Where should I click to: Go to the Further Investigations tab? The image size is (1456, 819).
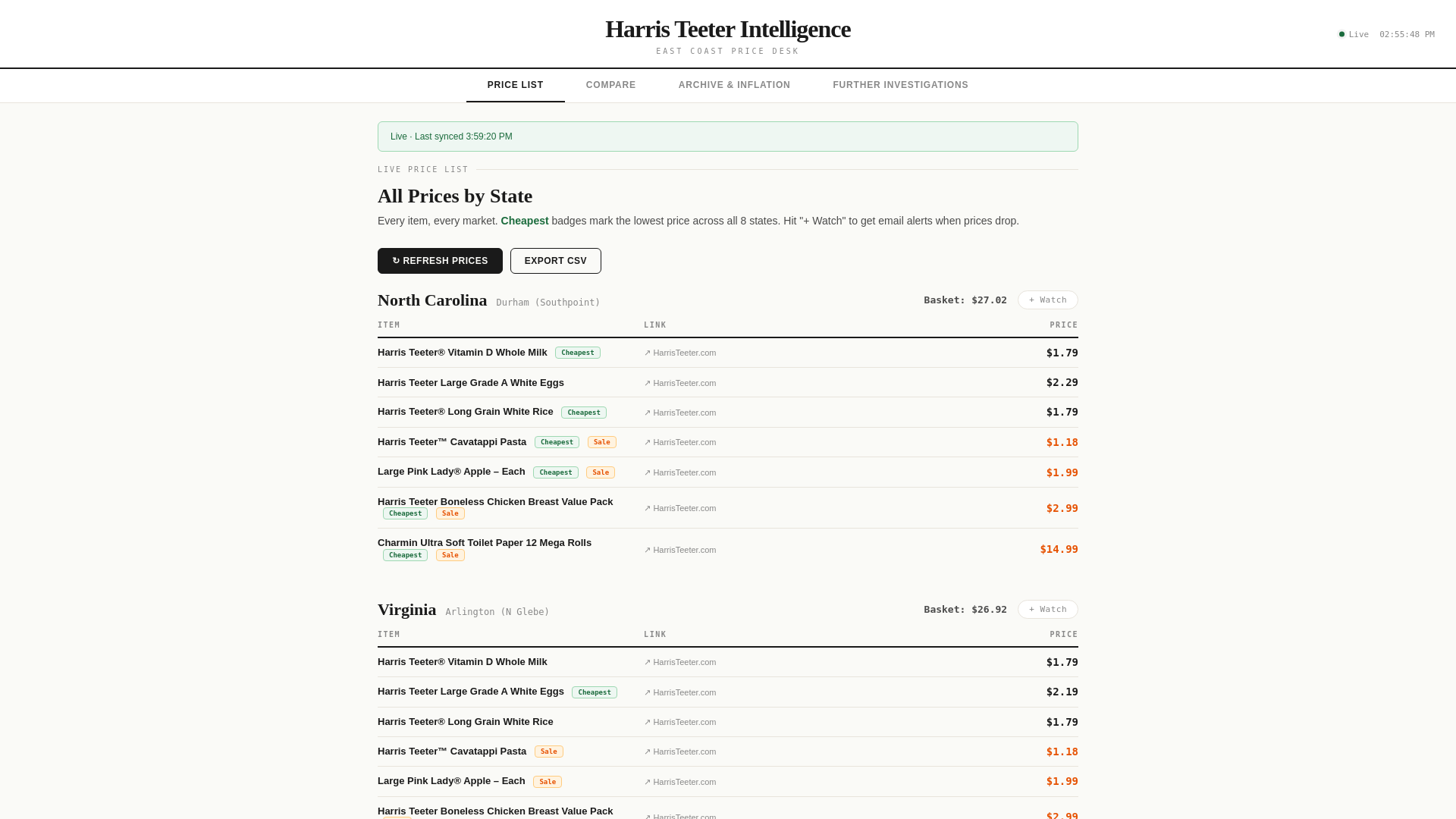[x=900, y=85]
